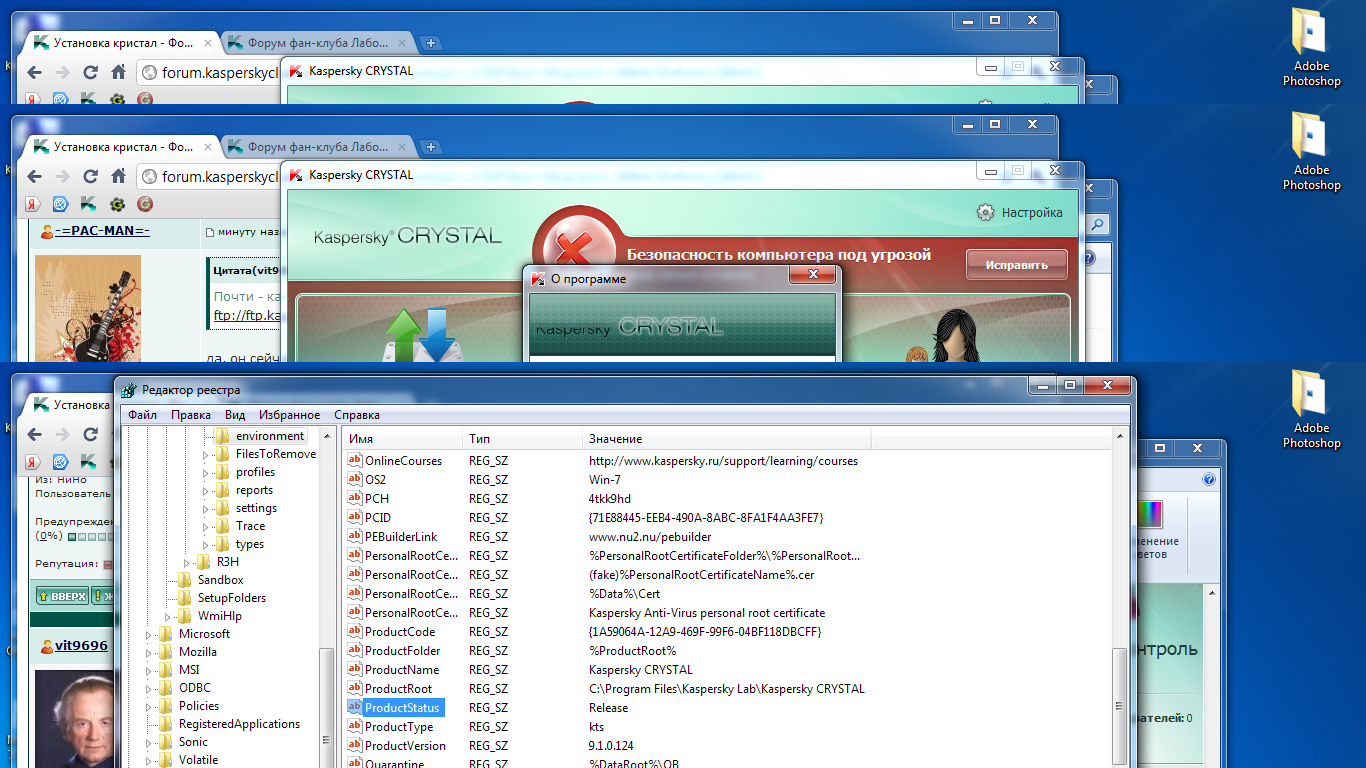
Task: Click the string icon beside ProductType
Action: pyautogui.click(x=354, y=727)
